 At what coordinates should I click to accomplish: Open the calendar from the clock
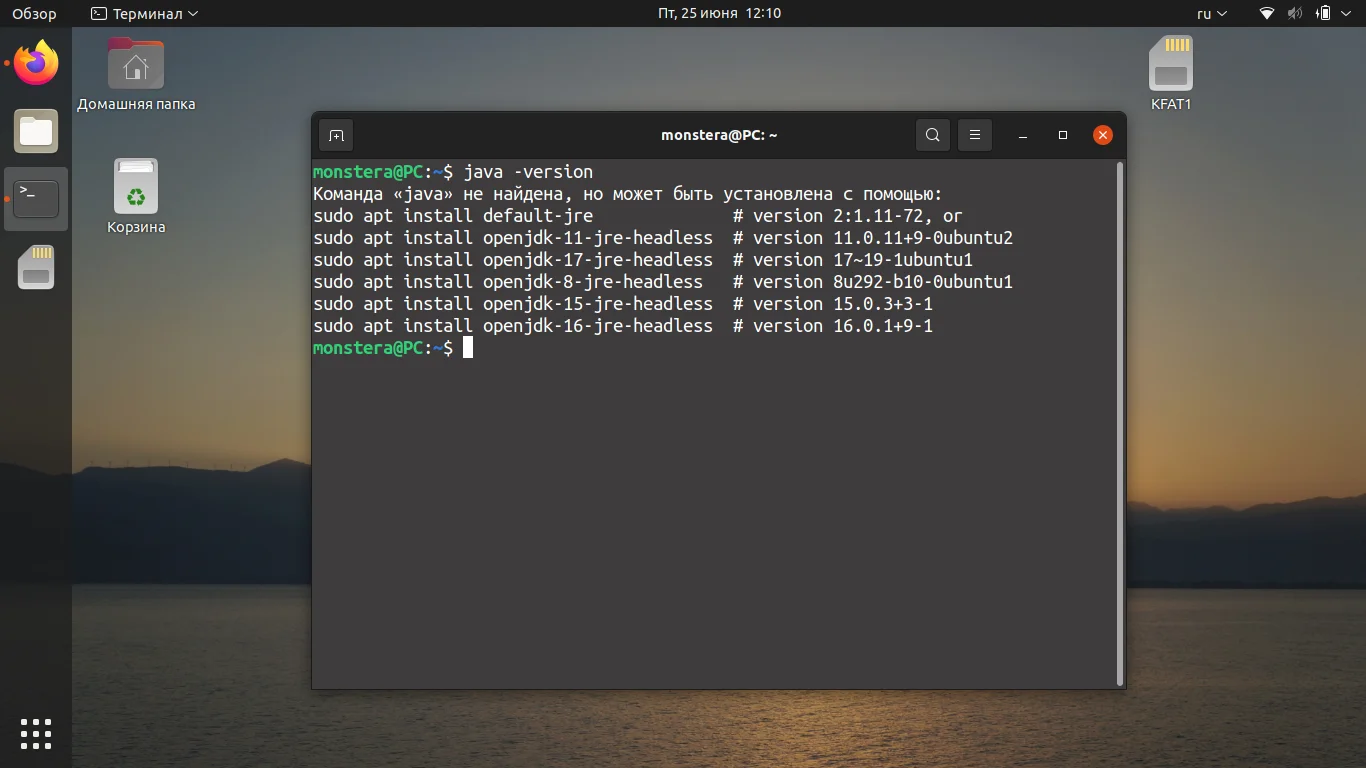click(x=719, y=14)
